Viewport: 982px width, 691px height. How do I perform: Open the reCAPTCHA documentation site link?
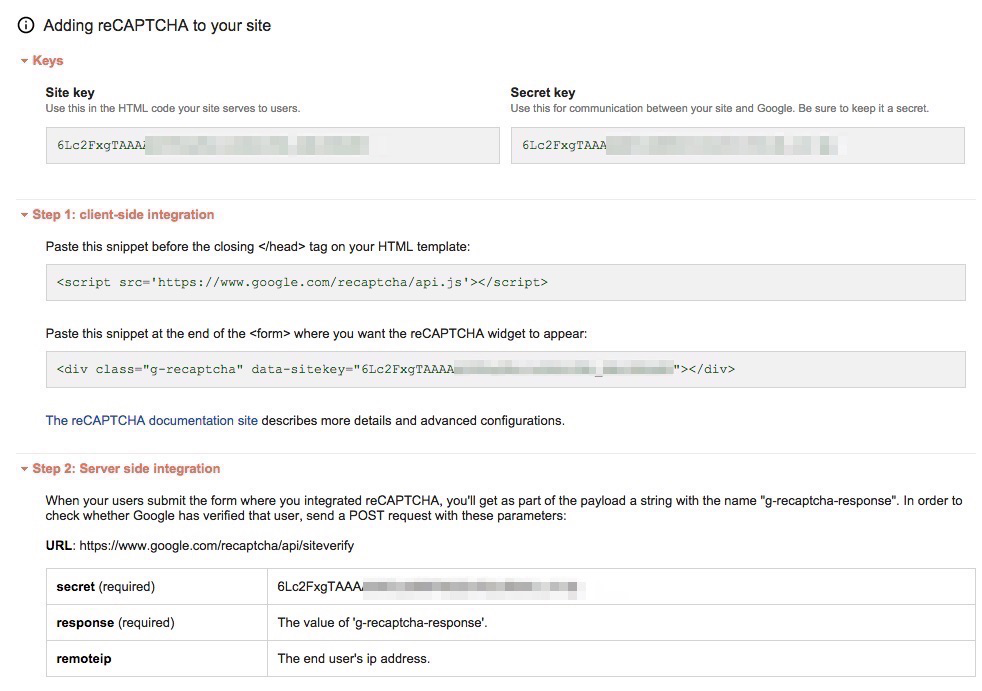(x=150, y=420)
